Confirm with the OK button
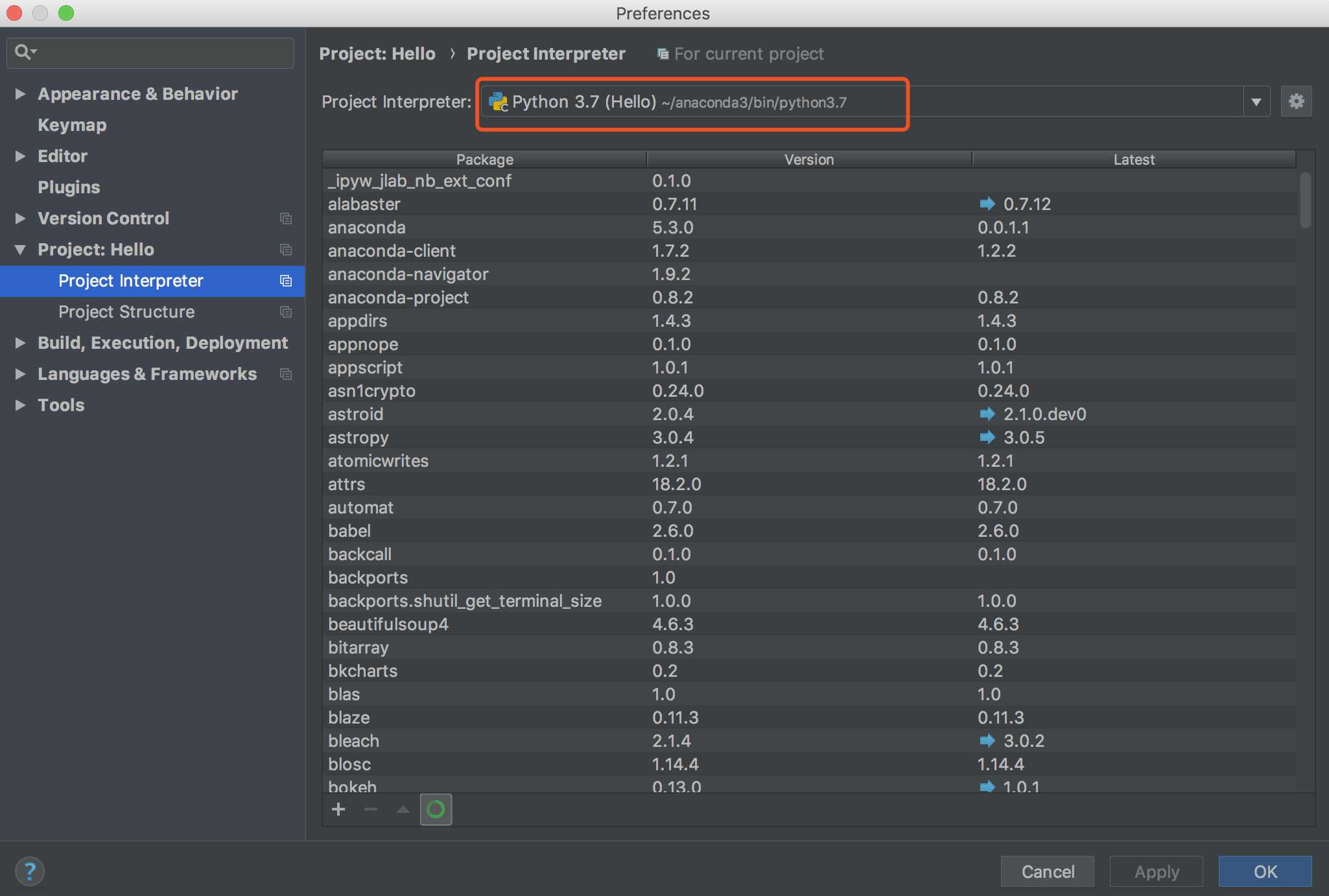The height and width of the screenshot is (896, 1329). pyautogui.click(x=1265, y=871)
